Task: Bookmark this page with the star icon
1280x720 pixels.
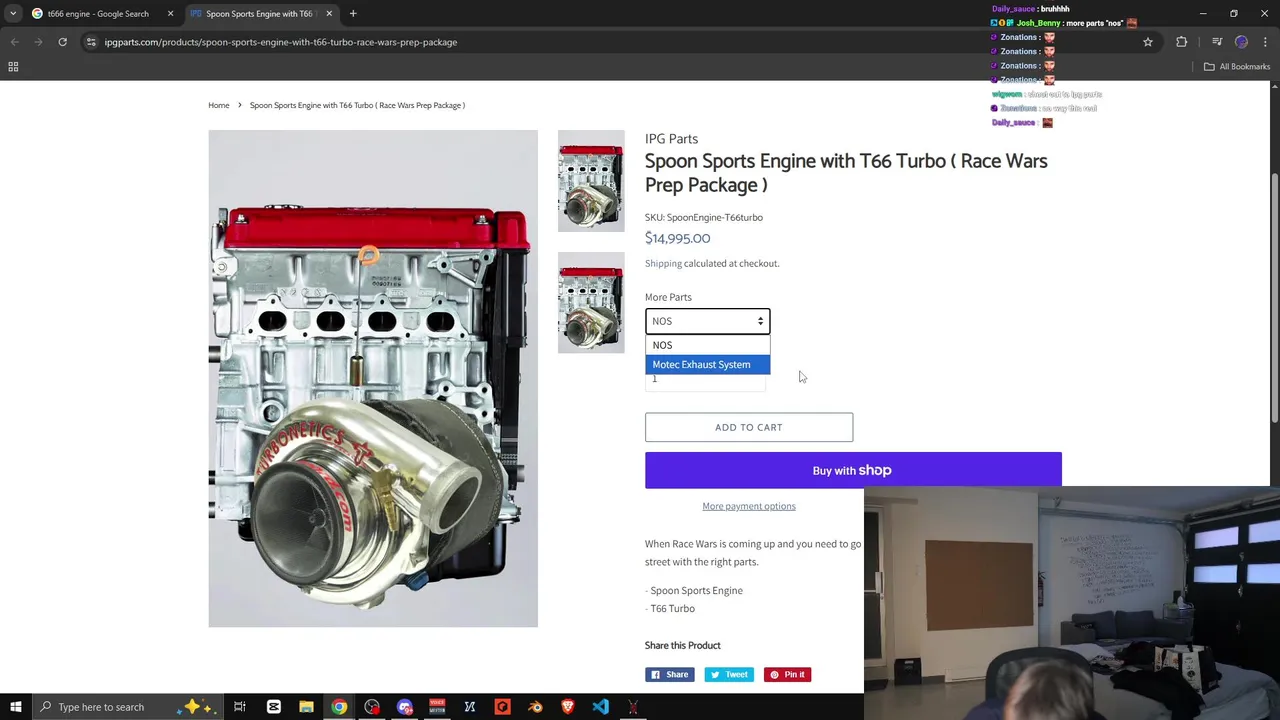Action: coord(1148,42)
